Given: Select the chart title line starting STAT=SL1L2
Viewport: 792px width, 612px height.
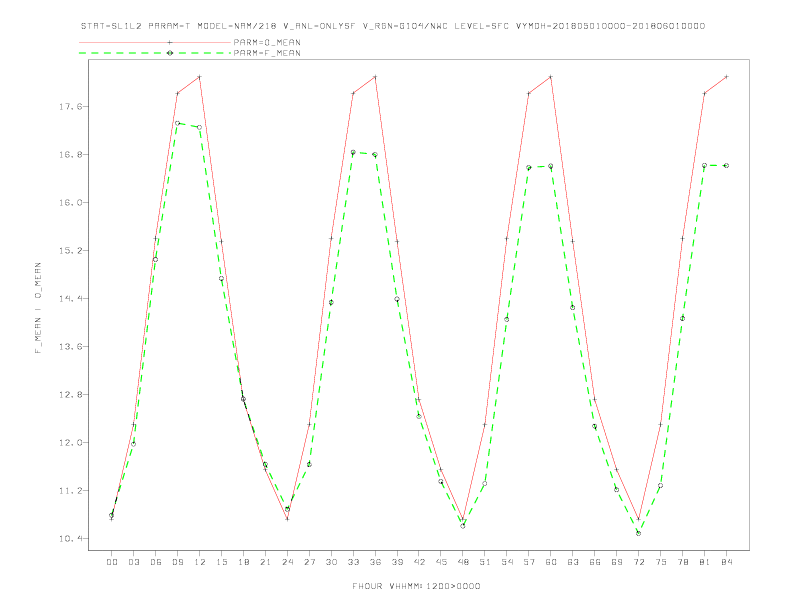Looking at the screenshot, I should coord(392,26).
